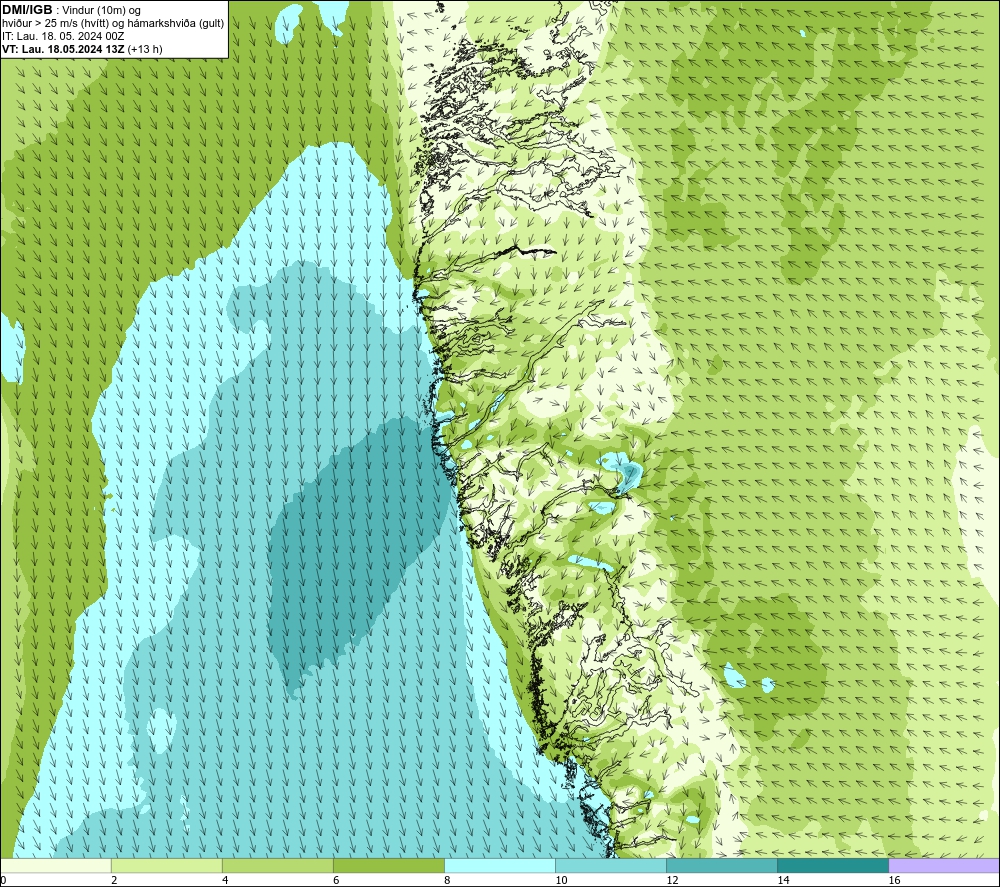Click the 8–10 m/s light cyan legend swatch
The image size is (1000, 887).
pos(500,866)
